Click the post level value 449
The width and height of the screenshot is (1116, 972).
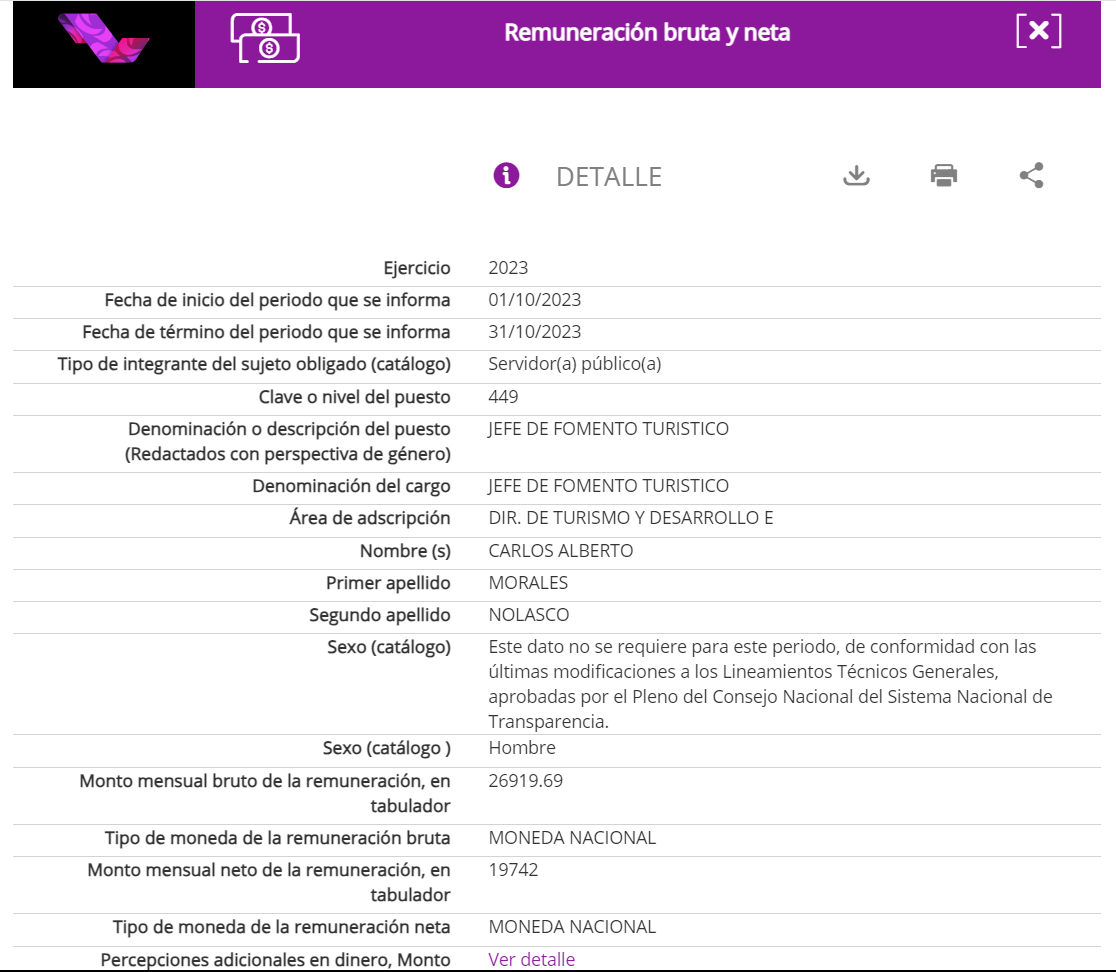point(503,397)
